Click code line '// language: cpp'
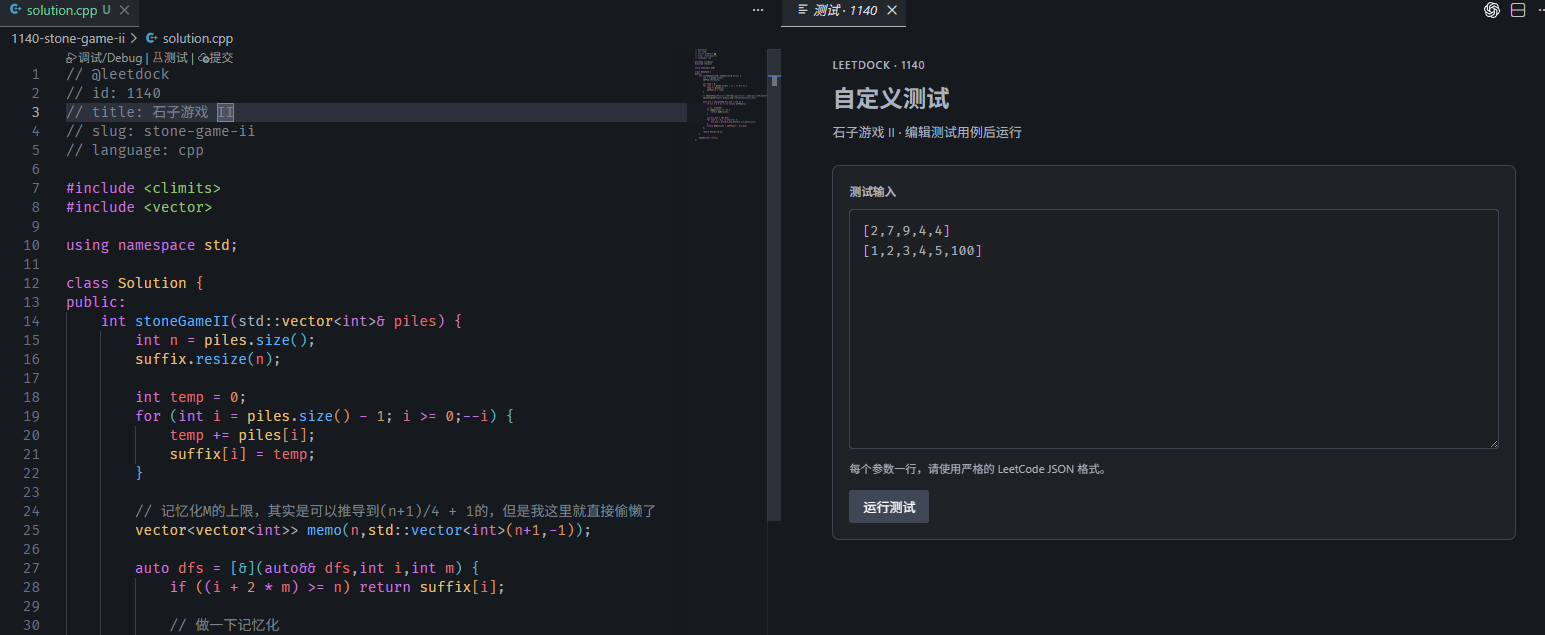Screen dimensions: 1545x635 (135, 150)
